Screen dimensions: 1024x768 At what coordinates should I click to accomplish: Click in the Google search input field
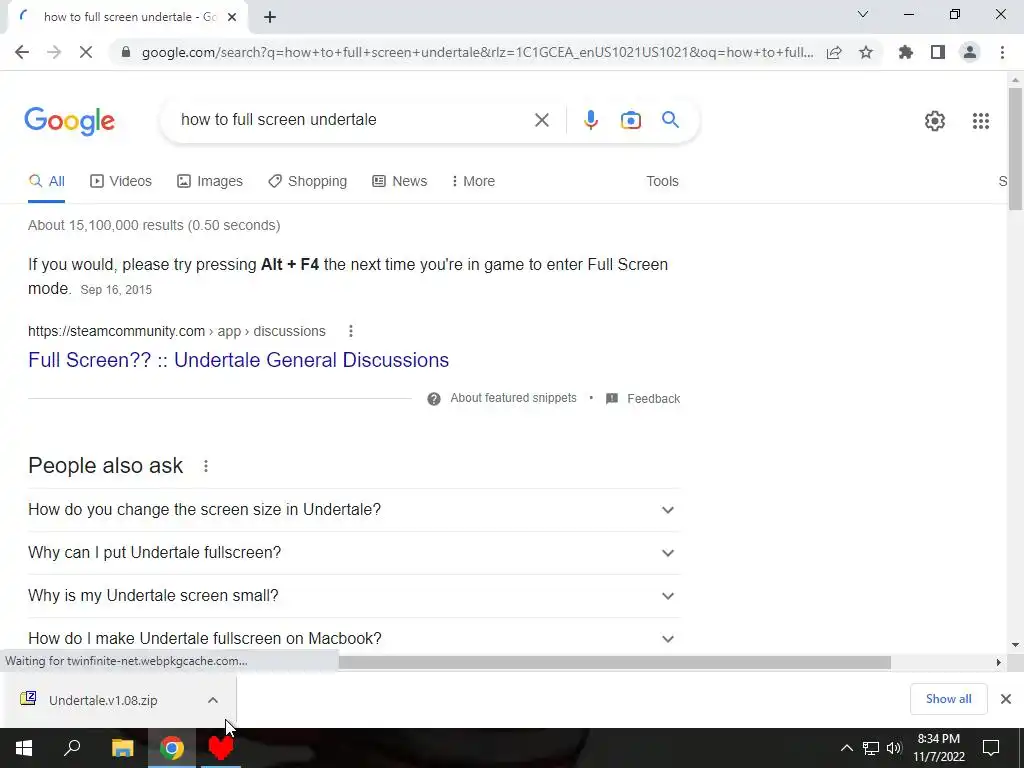point(353,120)
